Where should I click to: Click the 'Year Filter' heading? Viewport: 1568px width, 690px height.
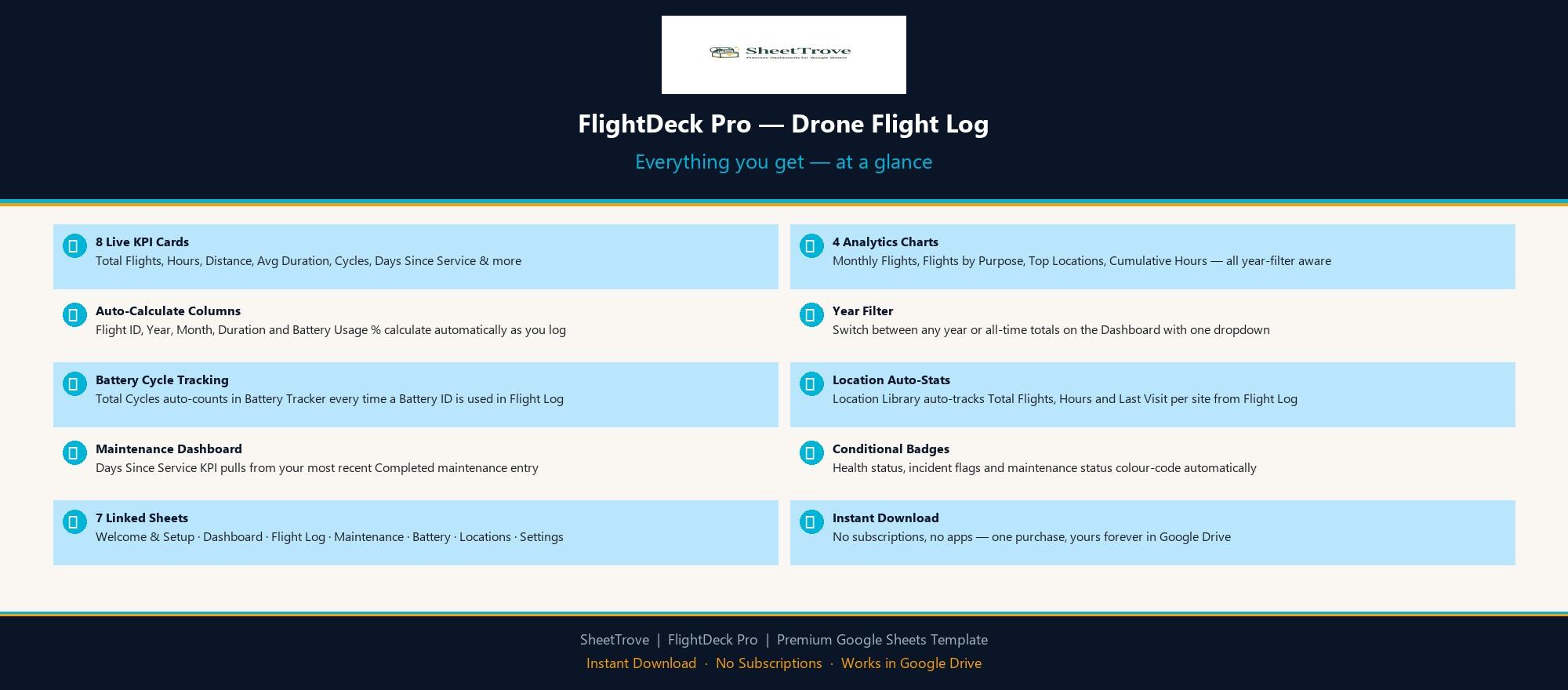pyautogui.click(x=862, y=310)
